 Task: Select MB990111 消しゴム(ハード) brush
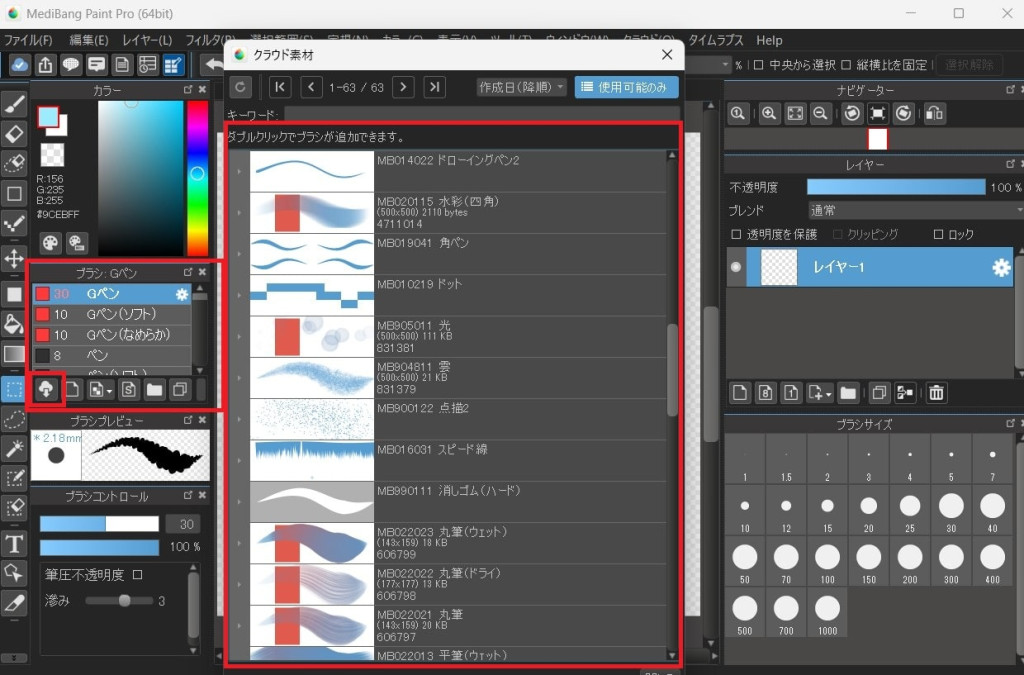coord(458,502)
